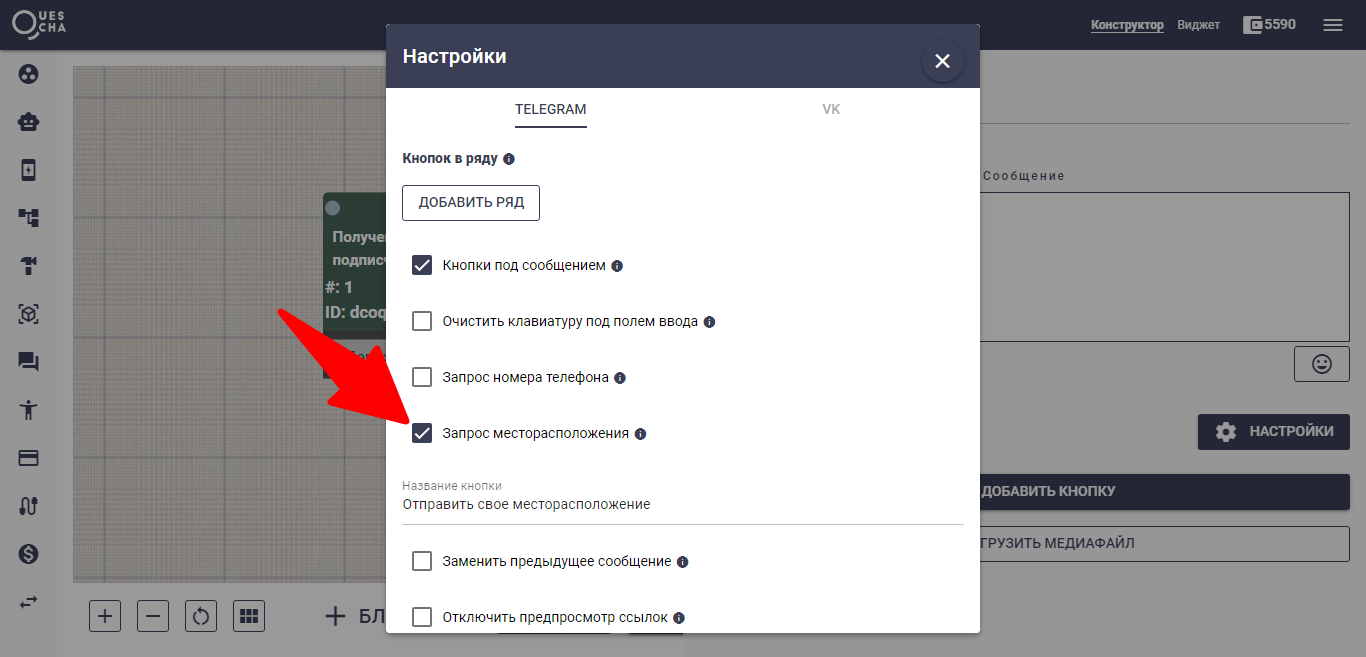Open the chat messages icon in sidebar
Screen dimensions: 1366x657
coord(29,361)
